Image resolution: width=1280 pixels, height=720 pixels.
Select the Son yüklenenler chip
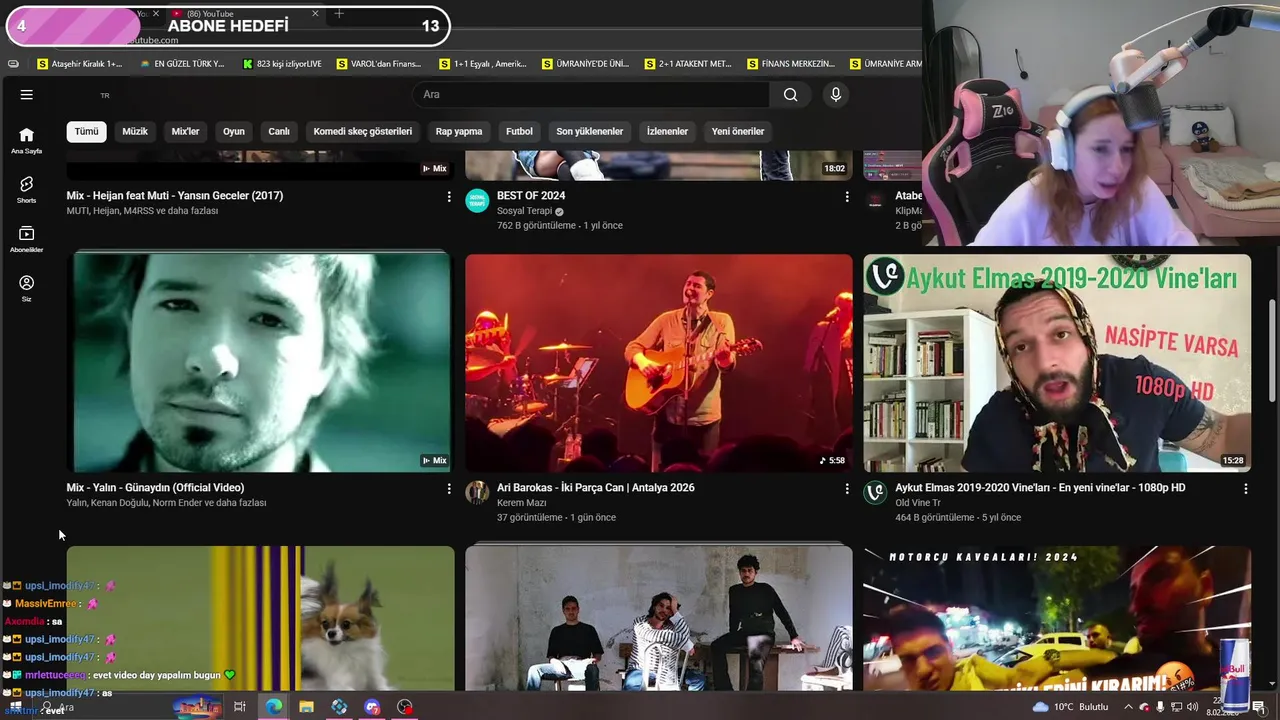coord(590,131)
